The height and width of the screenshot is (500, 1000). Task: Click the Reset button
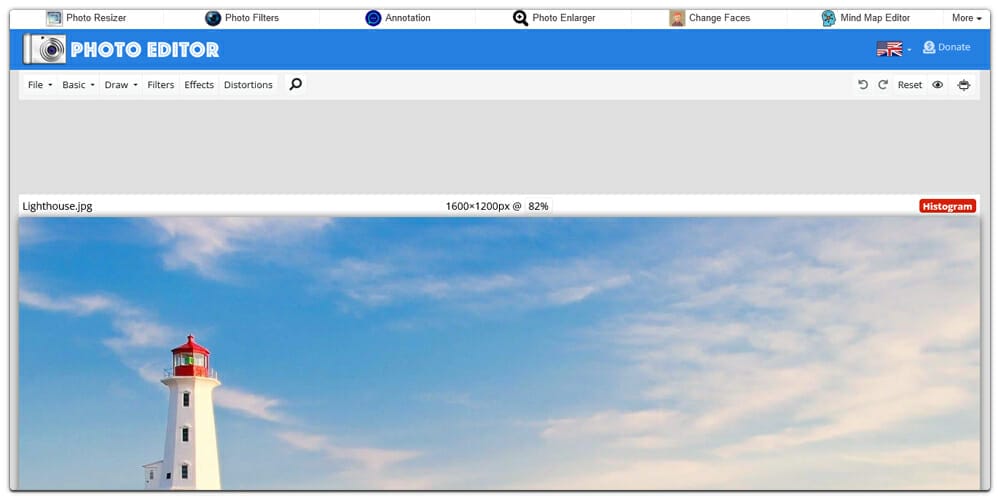click(x=910, y=85)
